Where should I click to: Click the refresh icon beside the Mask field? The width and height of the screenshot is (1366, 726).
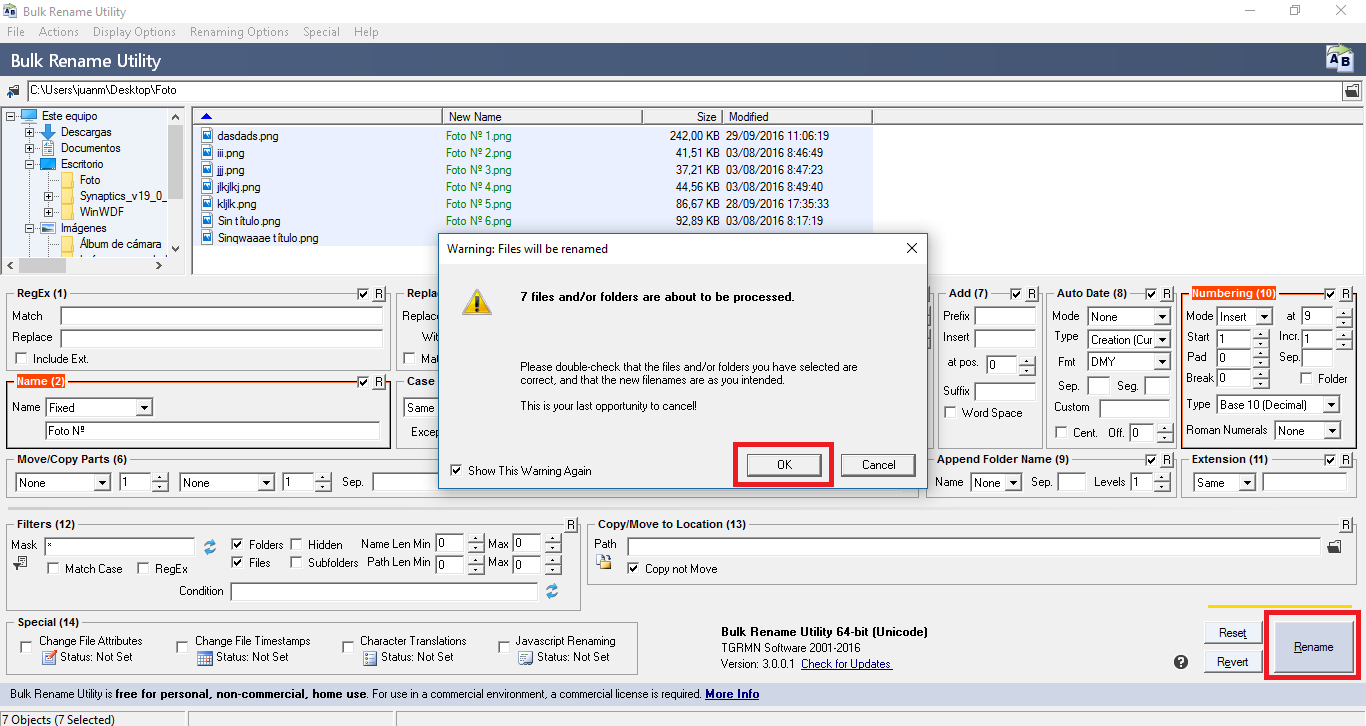tap(210, 546)
